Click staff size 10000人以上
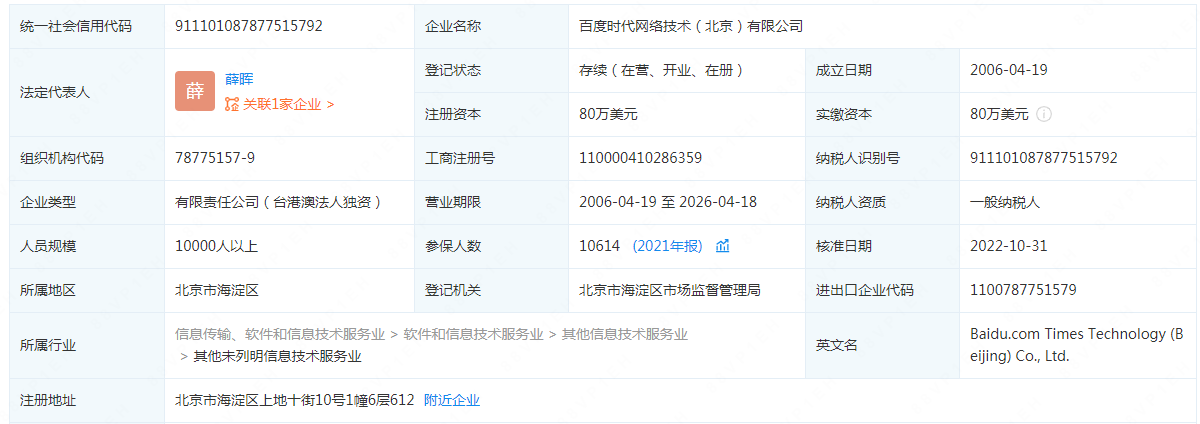Screen dimensions: 1200x424 click(216, 246)
